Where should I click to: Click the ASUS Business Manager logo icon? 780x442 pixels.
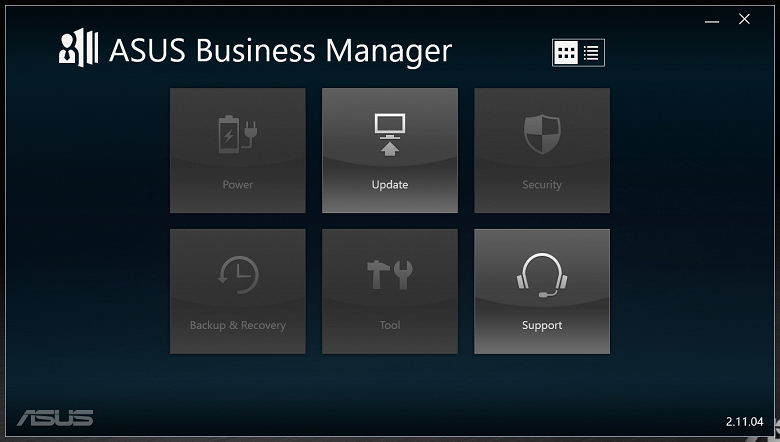pyautogui.click(x=79, y=48)
